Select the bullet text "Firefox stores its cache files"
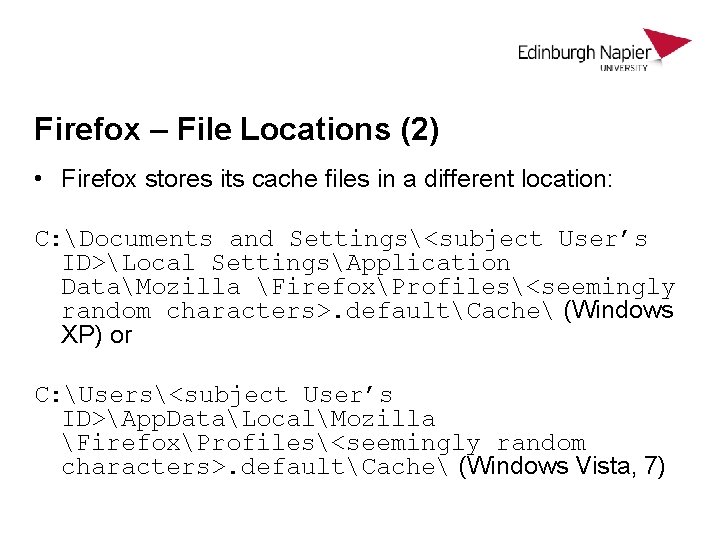Image resolution: width=720 pixels, height=540 pixels. point(215,179)
